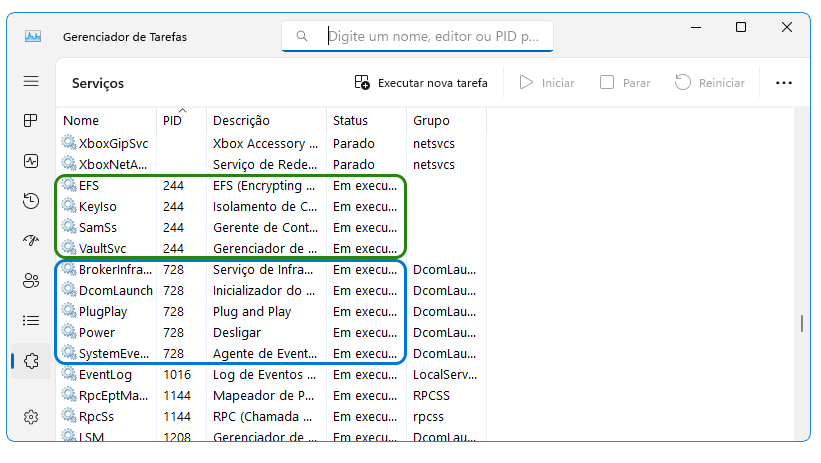This screenshot has width=821, height=463.
Task: Click 'Isolamento de C...' description cell
Action: click(265, 206)
